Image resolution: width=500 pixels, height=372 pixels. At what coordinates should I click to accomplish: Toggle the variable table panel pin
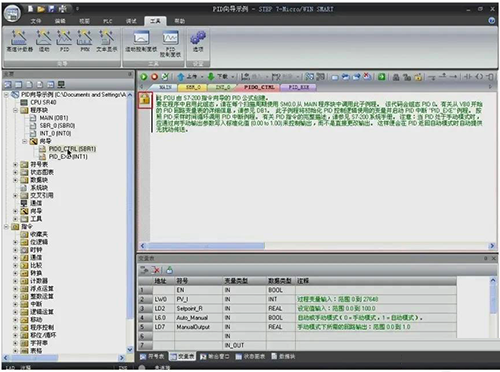[x=486, y=258]
